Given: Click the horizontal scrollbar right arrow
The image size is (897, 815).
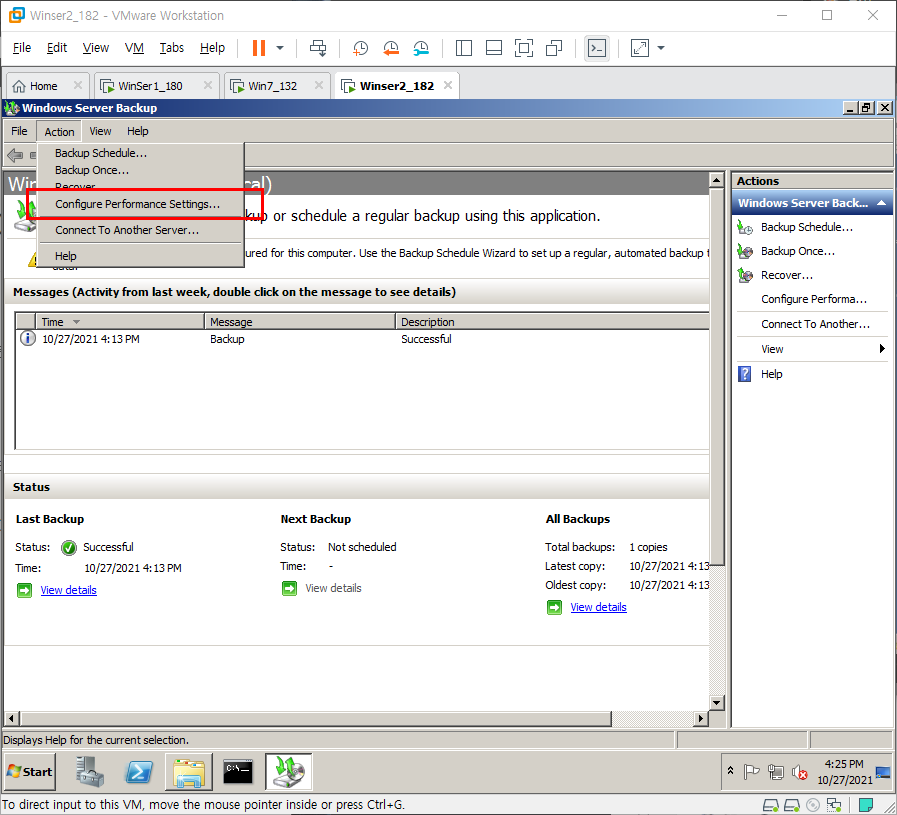Looking at the screenshot, I should tap(701, 718).
